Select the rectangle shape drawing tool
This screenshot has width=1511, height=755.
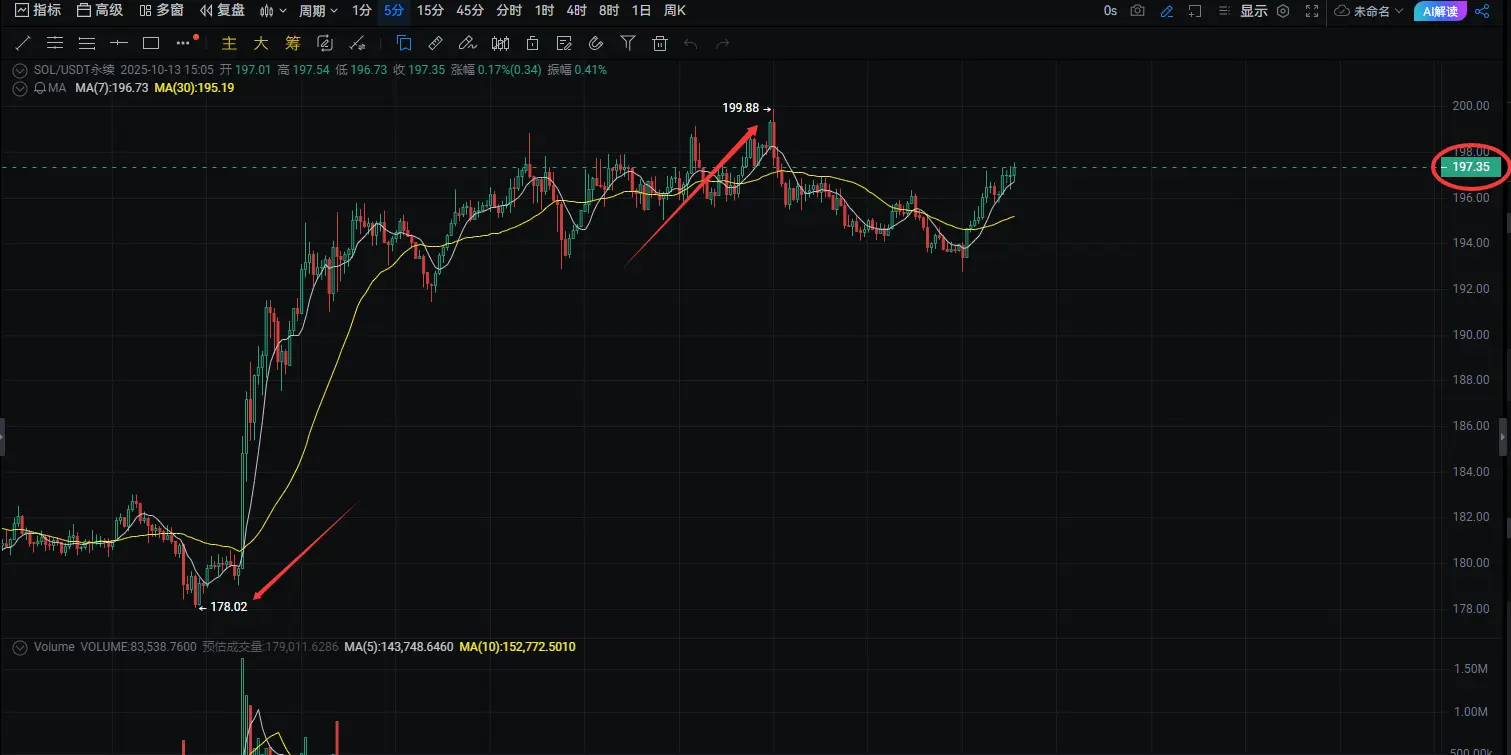tap(151, 43)
